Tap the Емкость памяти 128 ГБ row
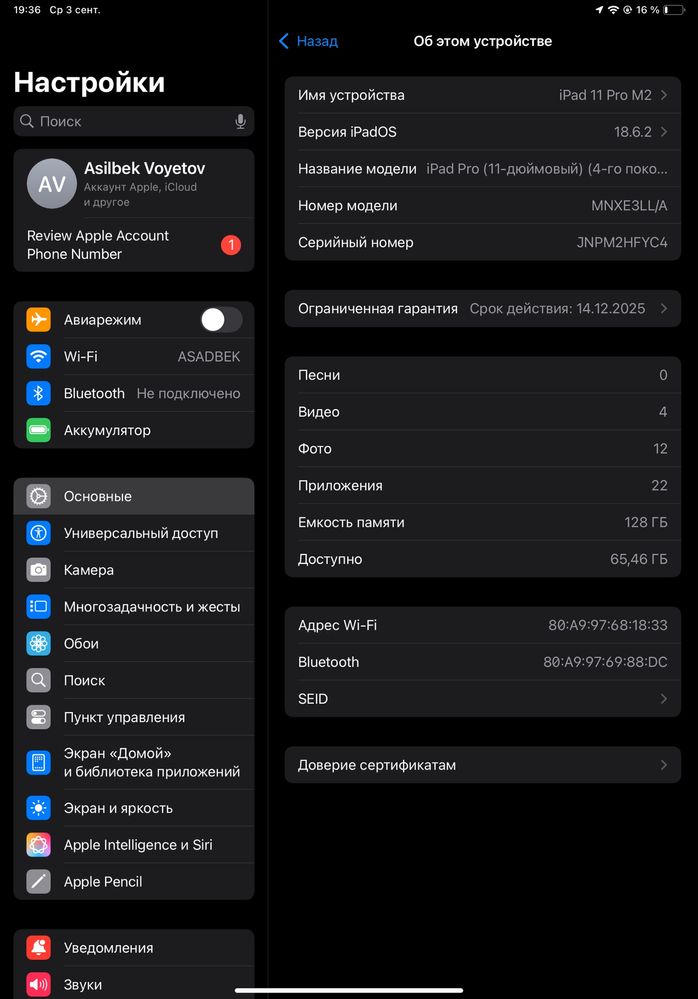 [483, 522]
